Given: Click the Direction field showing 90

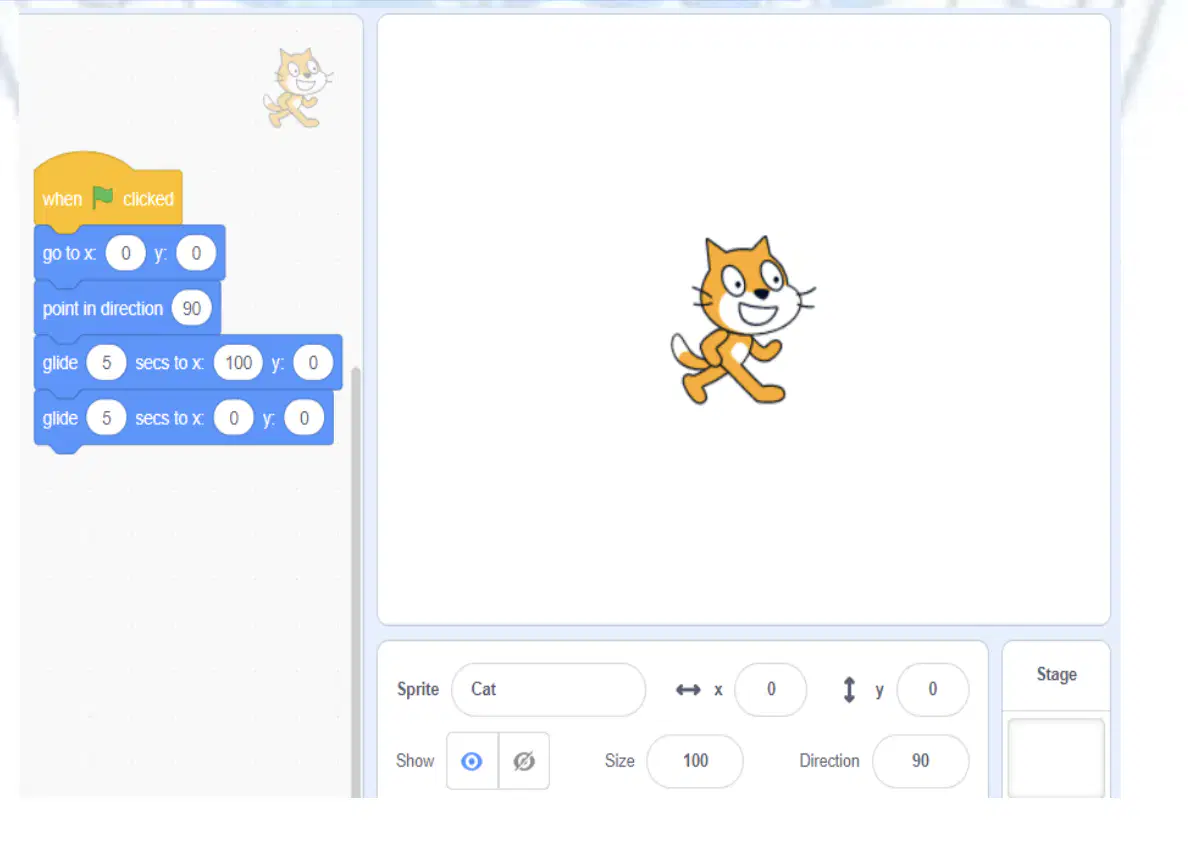Looking at the screenshot, I should tap(921, 761).
